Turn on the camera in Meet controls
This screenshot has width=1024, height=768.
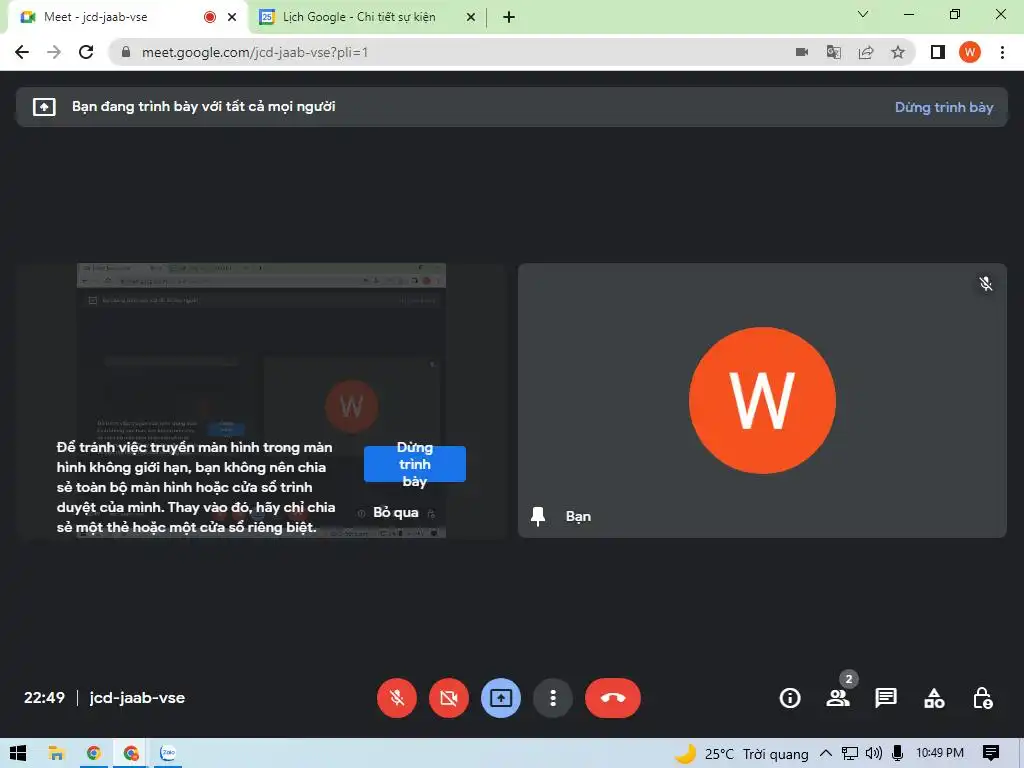click(x=449, y=698)
